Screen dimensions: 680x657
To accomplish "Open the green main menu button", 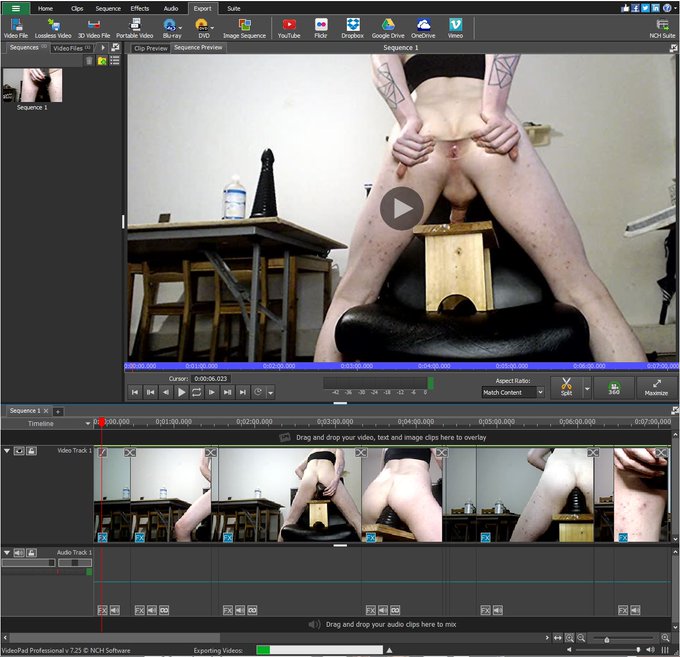I will click(x=16, y=8).
